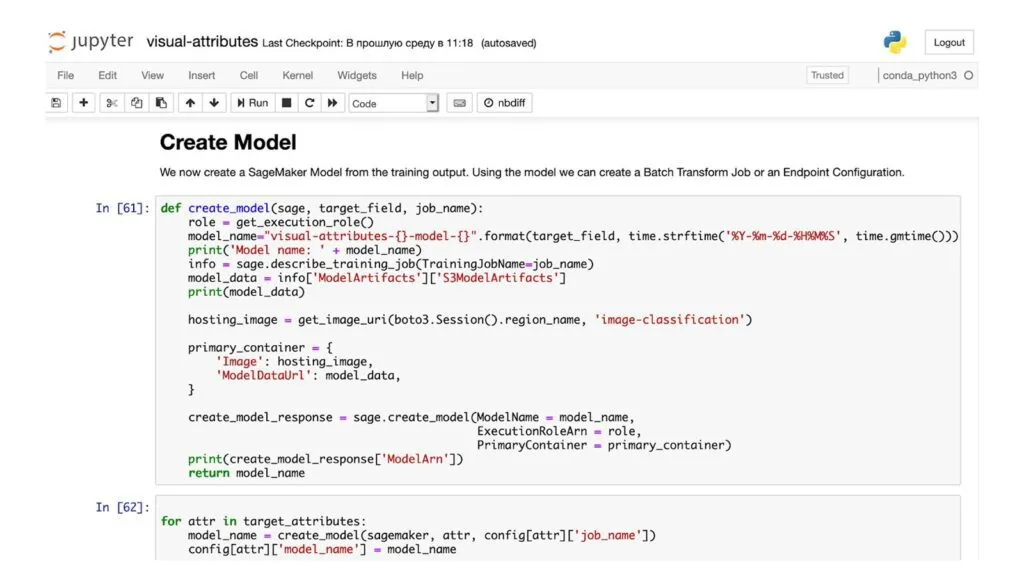Move the selected cell up
Viewport: 1024px width, 586px height.
190,102
